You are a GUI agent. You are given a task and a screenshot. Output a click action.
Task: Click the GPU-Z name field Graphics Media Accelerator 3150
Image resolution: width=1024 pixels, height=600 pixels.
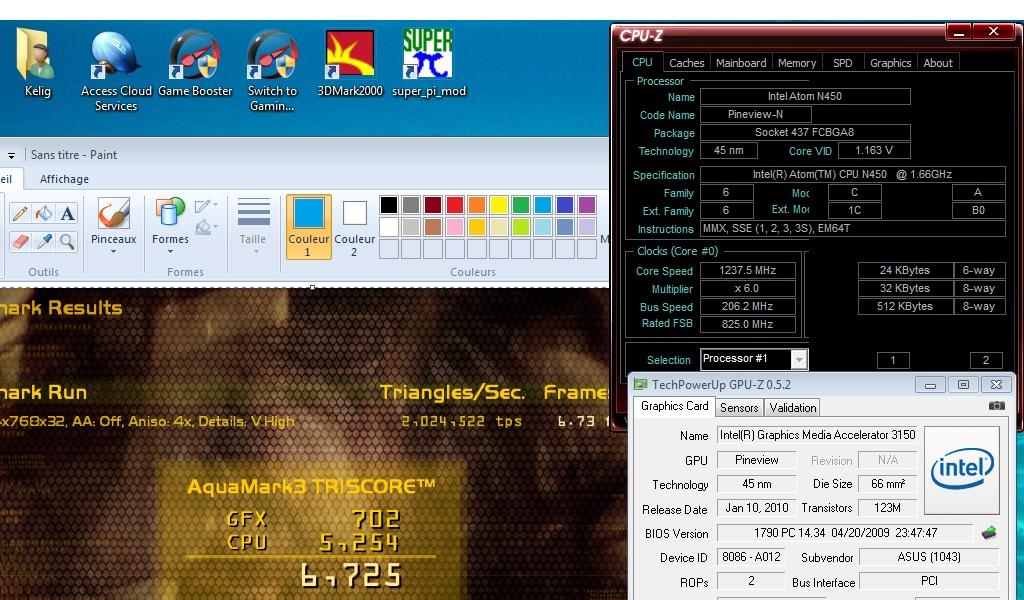coord(817,435)
